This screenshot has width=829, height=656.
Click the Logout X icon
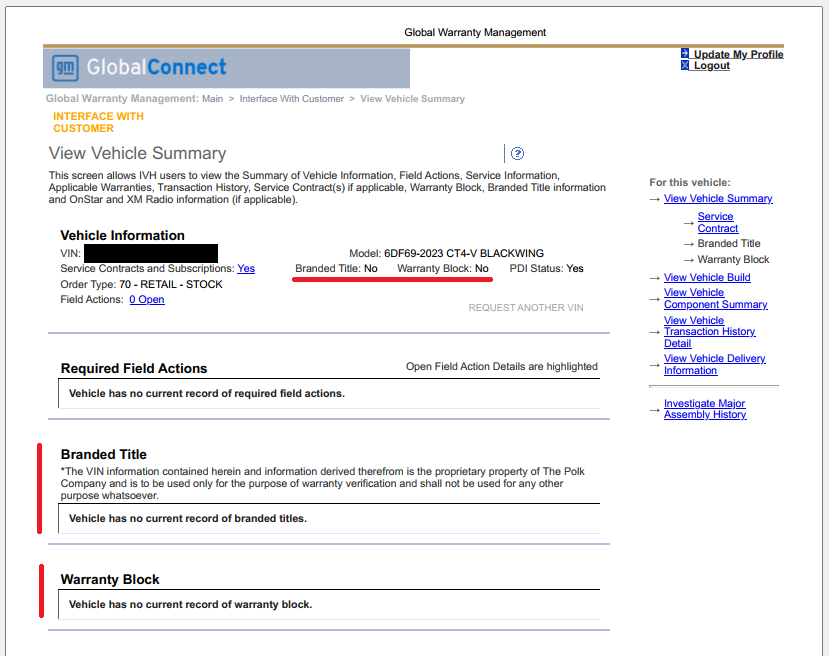685,65
